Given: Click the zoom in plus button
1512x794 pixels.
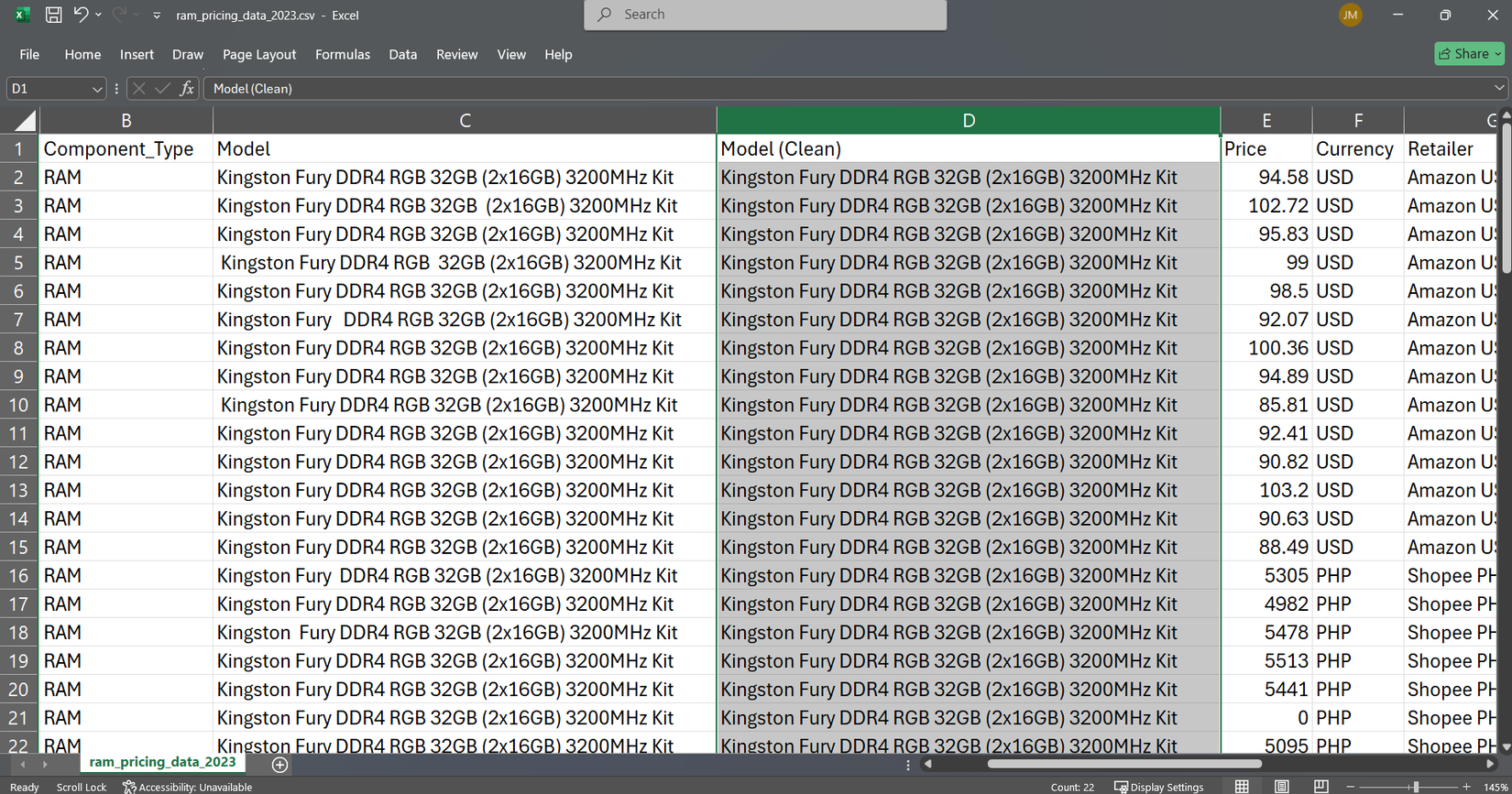Looking at the screenshot, I should click(1467, 787).
